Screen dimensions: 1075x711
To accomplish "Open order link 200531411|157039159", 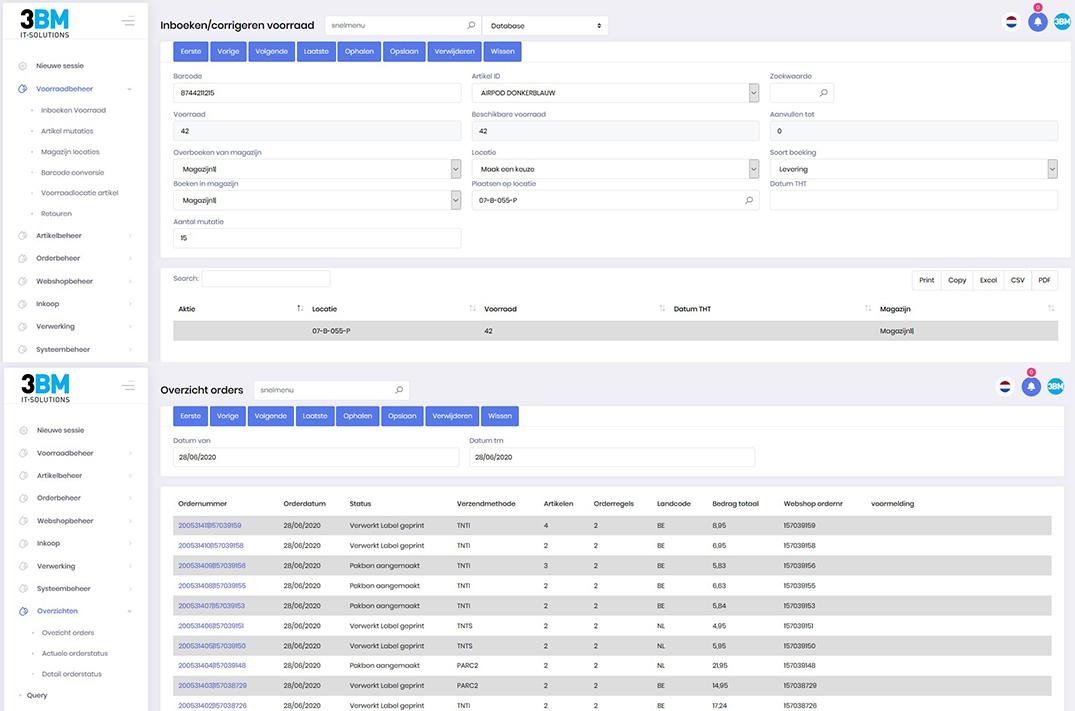I will point(210,526).
